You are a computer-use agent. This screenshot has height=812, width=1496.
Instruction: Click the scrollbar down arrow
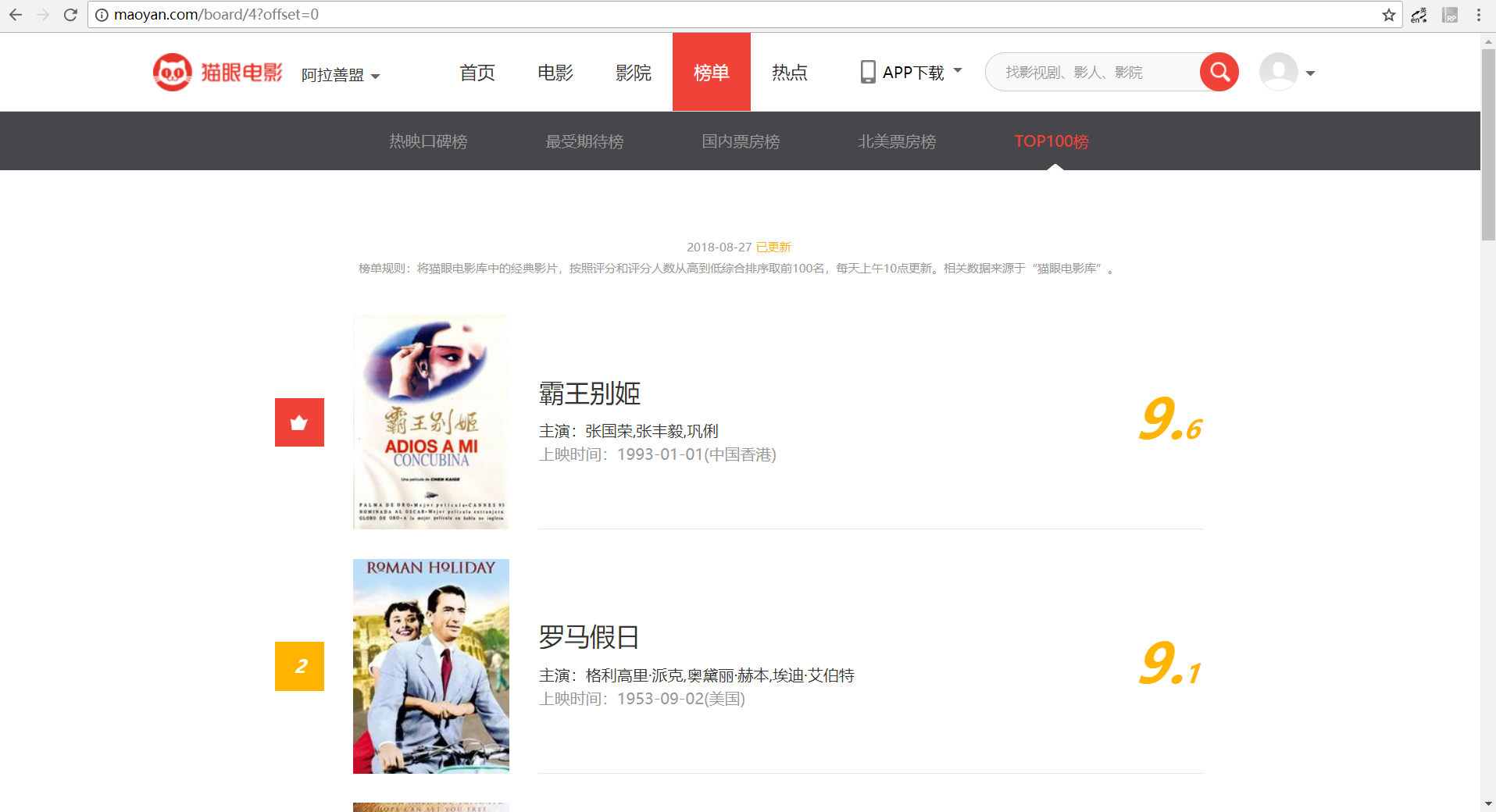pos(1488,803)
